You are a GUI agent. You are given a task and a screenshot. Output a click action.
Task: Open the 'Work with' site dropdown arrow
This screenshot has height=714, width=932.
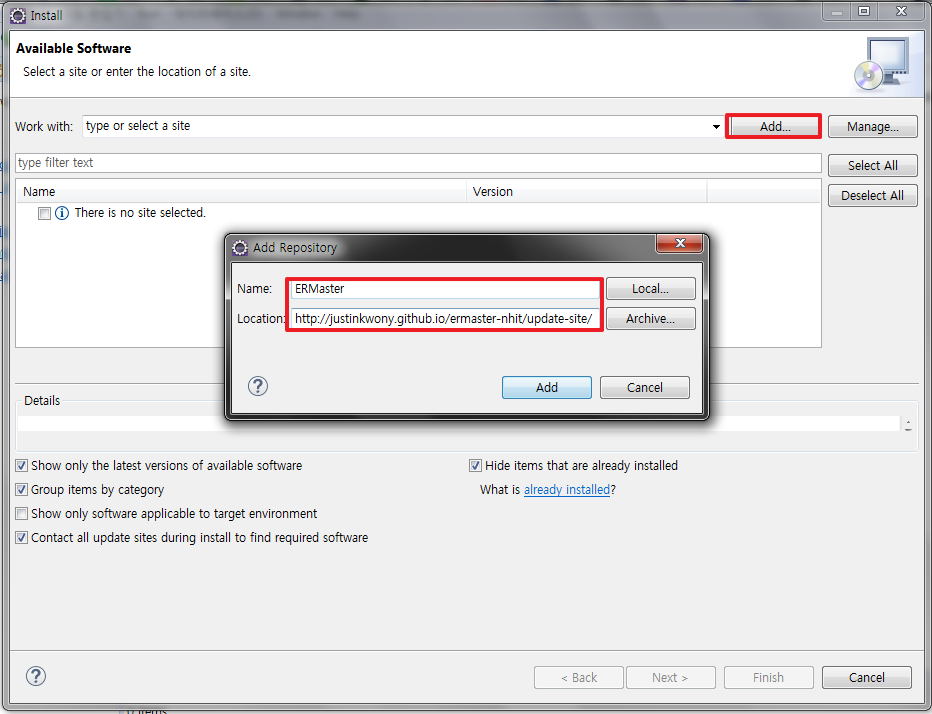tap(716, 127)
